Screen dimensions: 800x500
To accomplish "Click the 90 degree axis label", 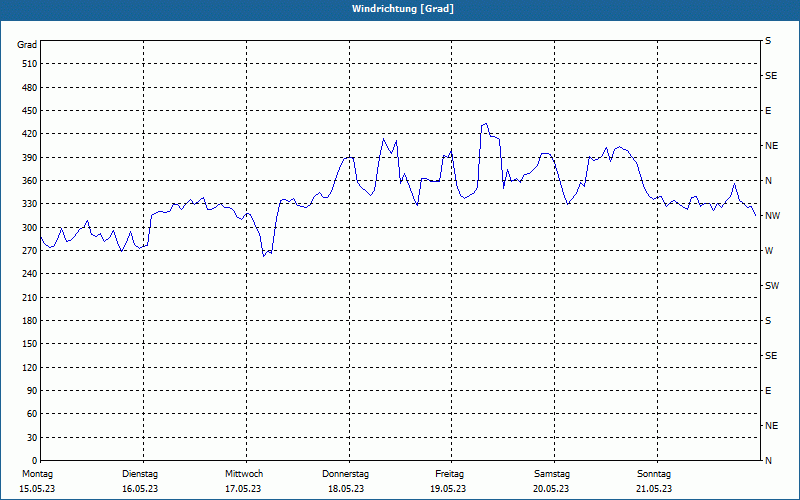I will pyautogui.click(x=32, y=391).
